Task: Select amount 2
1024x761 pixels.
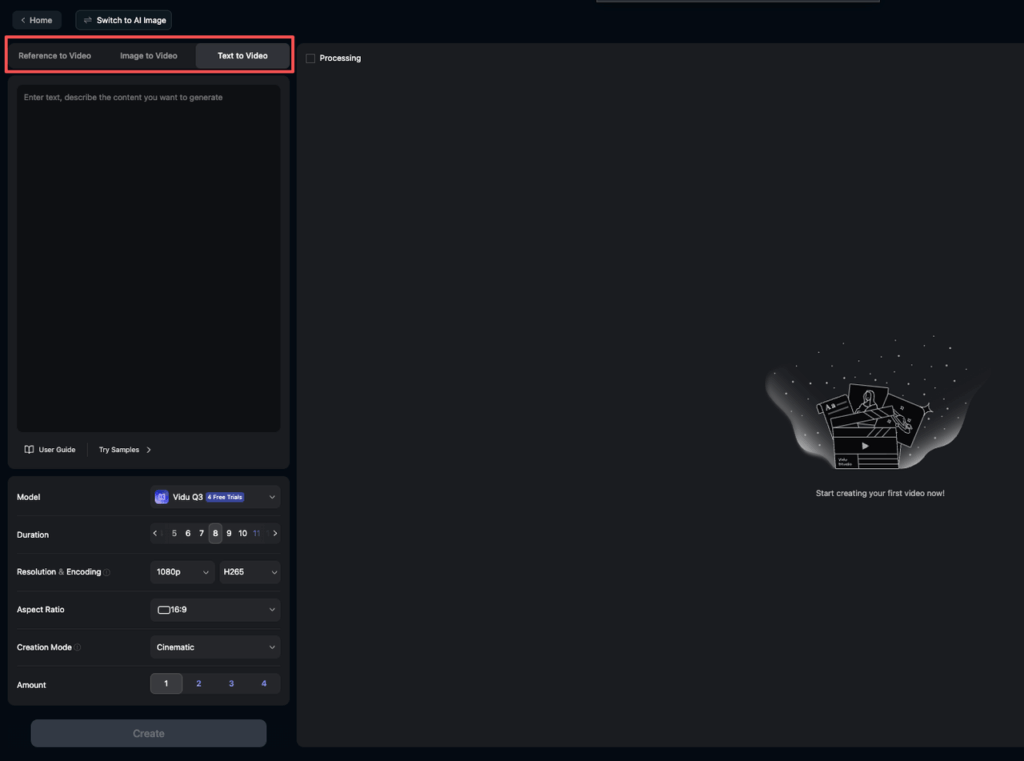Action: 199,684
